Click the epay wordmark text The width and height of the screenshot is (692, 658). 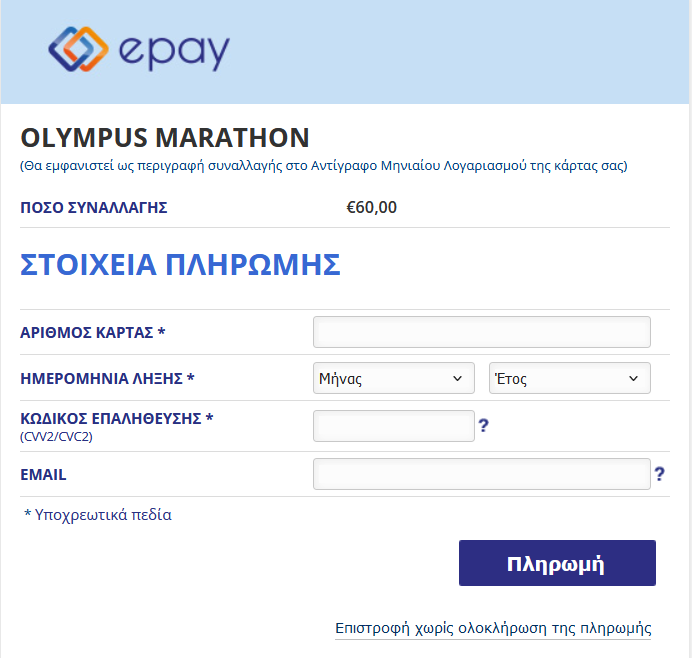[174, 53]
